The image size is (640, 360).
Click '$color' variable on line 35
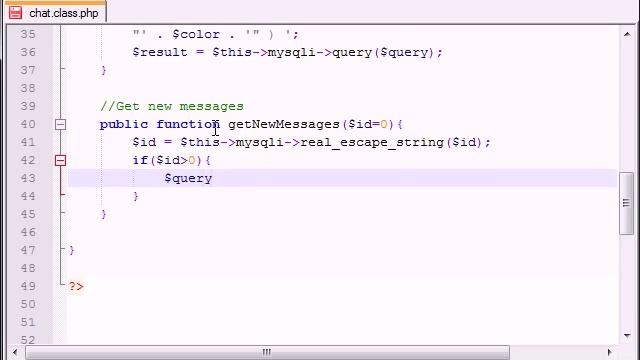[196, 34]
